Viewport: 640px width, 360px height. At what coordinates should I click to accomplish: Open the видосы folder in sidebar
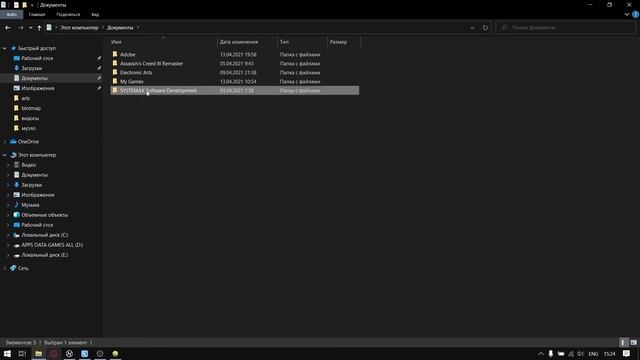(30, 118)
